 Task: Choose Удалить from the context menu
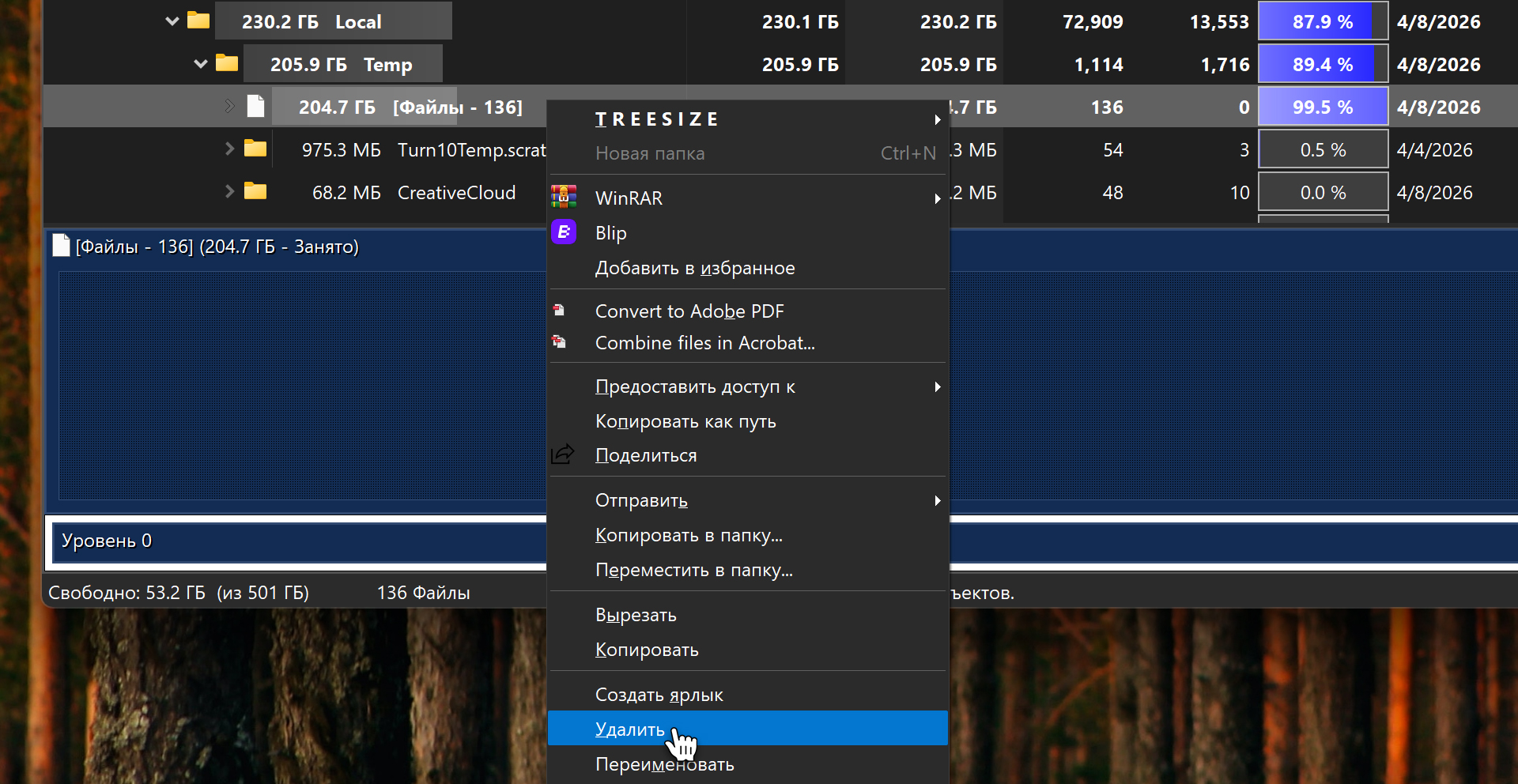coord(630,729)
